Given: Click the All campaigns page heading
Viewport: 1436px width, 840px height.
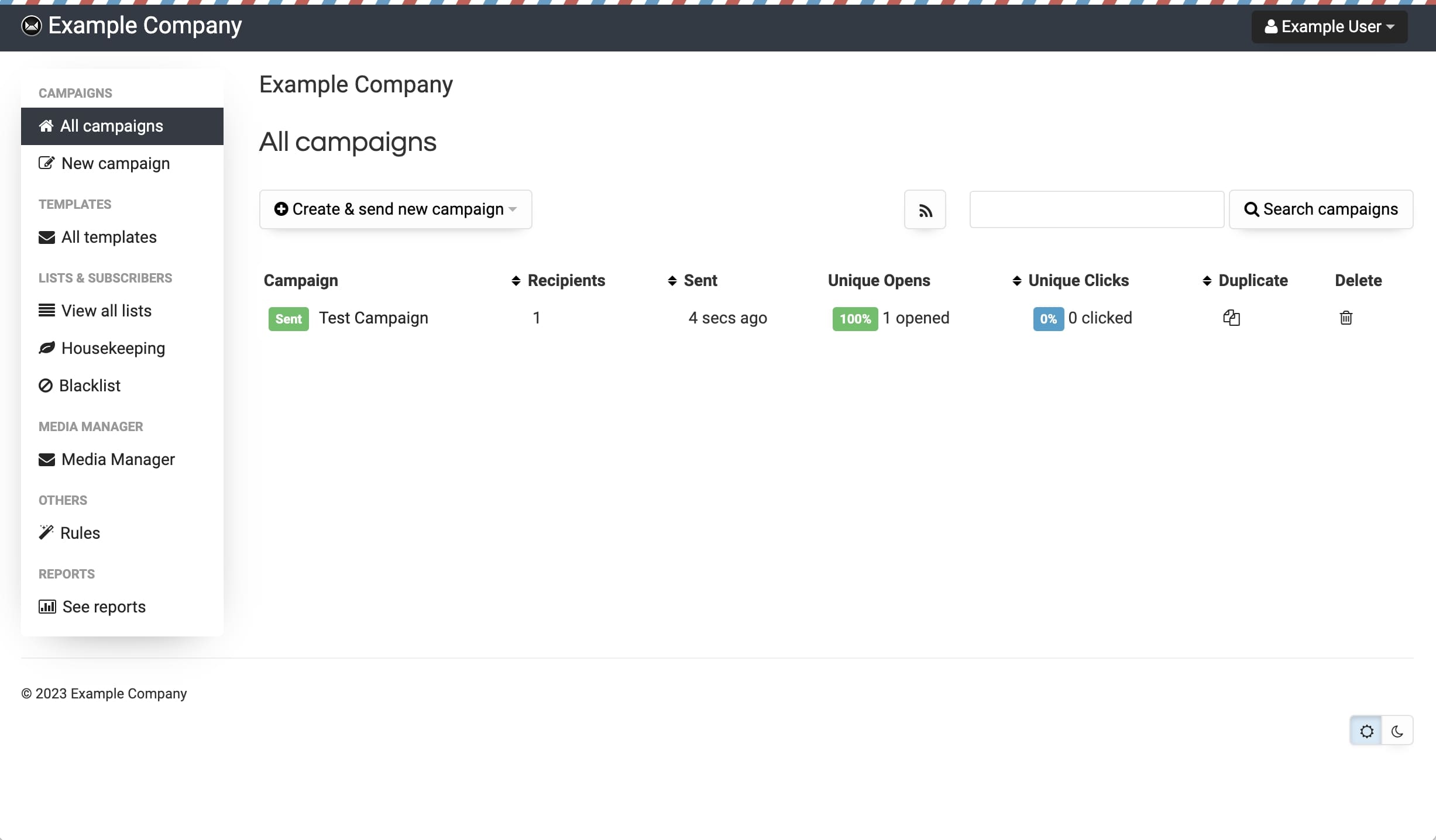Looking at the screenshot, I should (x=348, y=142).
